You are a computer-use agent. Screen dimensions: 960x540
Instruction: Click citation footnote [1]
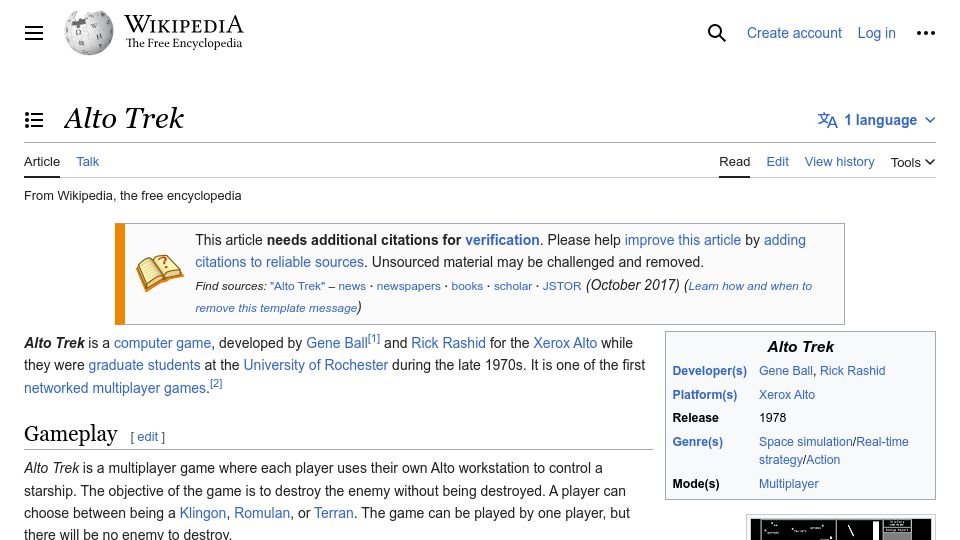point(374,339)
